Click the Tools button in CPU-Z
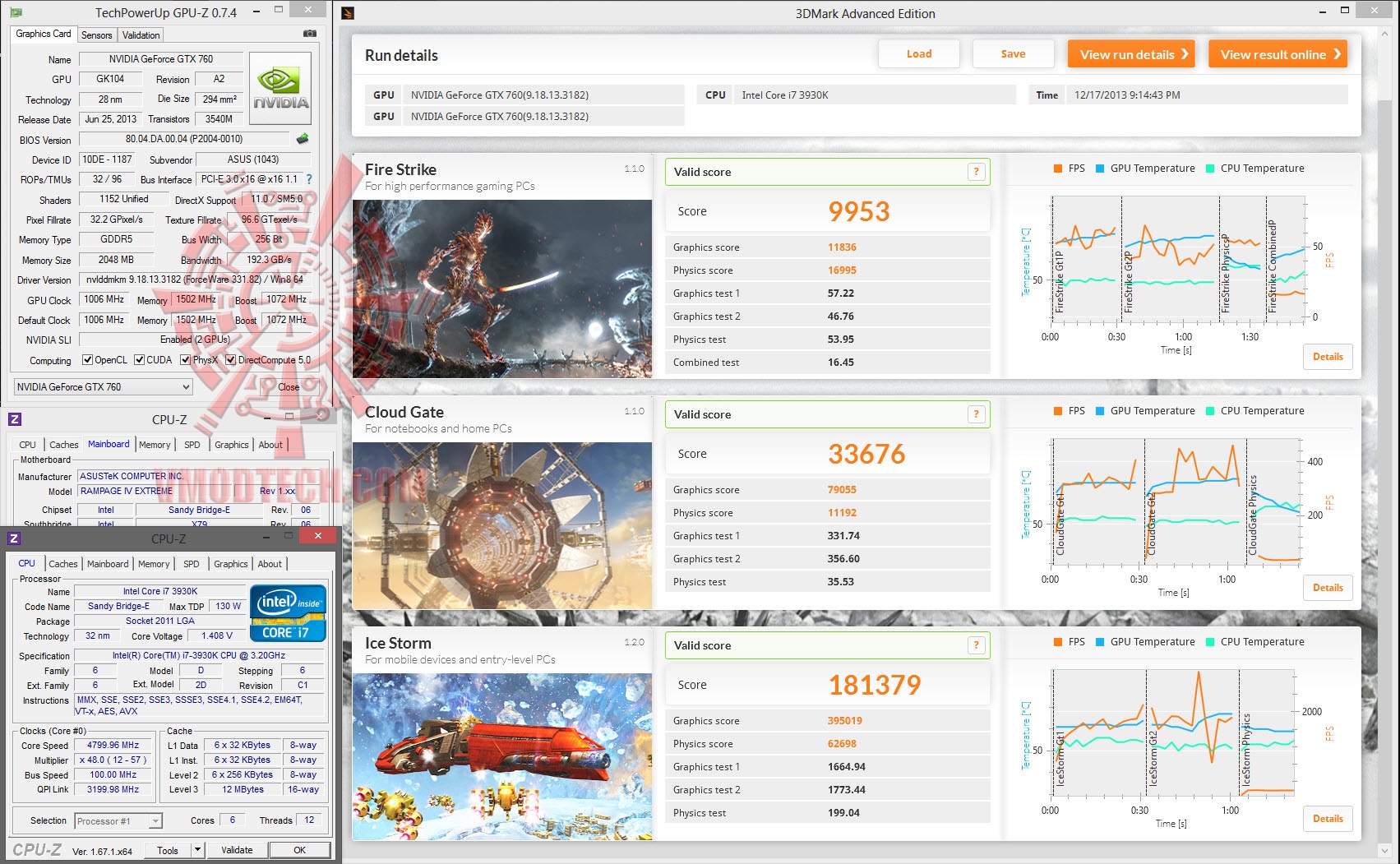 pyautogui.click(x=168, y=850)
